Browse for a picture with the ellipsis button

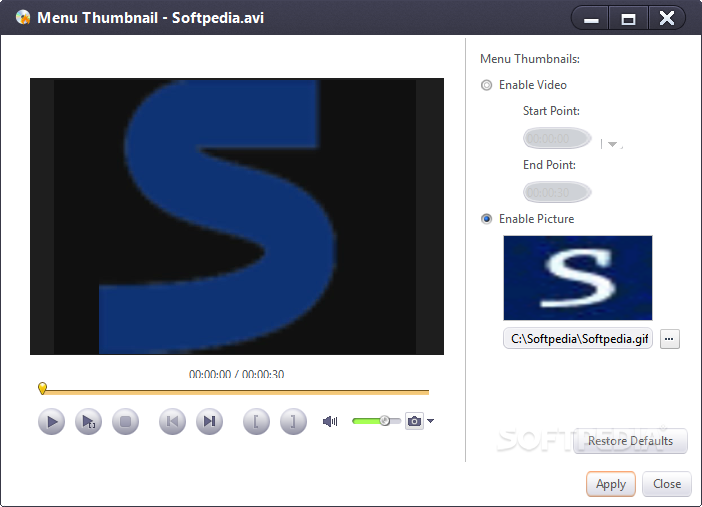tap(669, 339)
